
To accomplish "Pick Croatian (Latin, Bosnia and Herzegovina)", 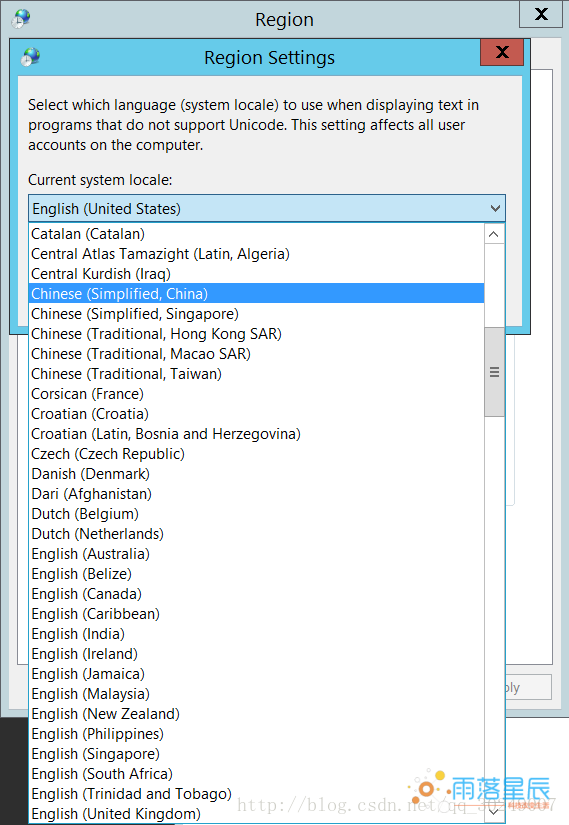I will 256,434.
